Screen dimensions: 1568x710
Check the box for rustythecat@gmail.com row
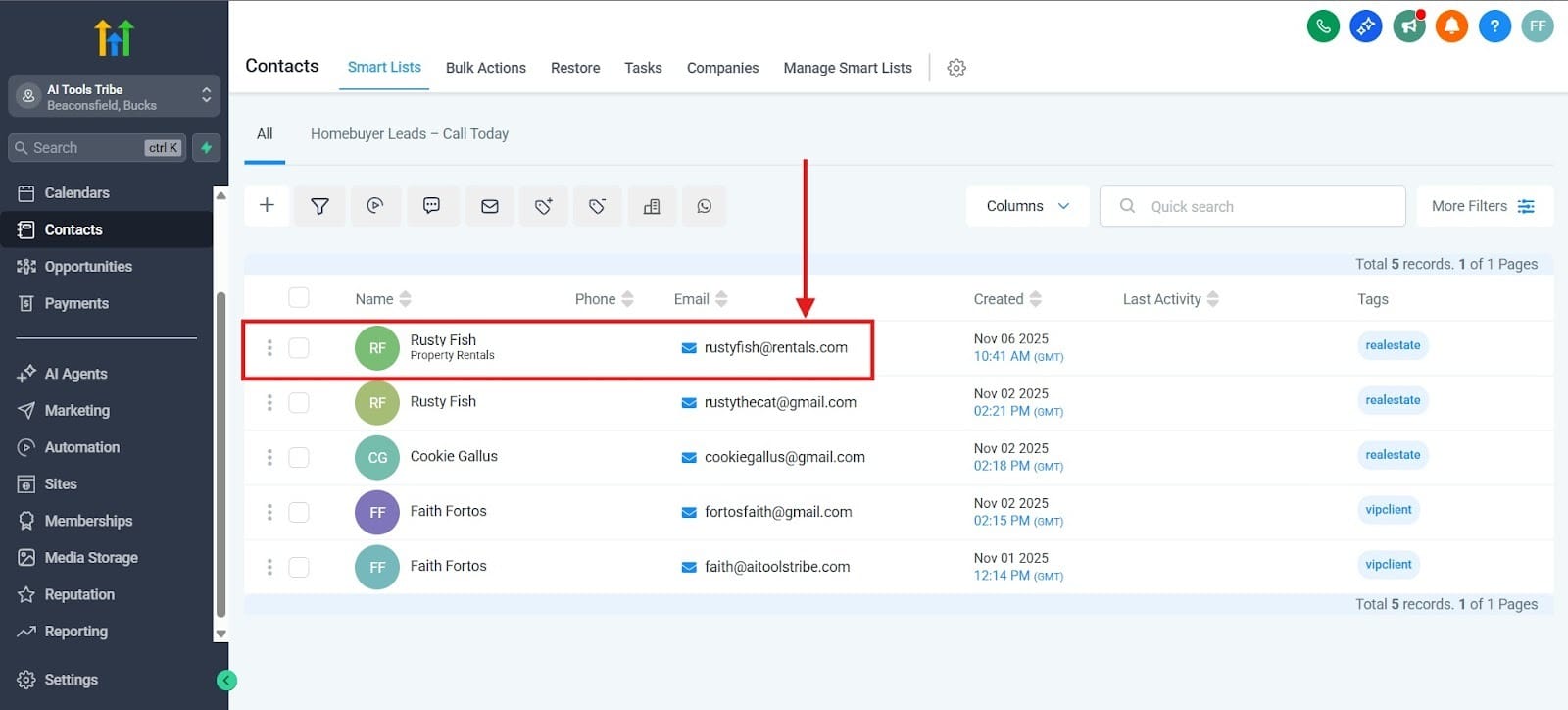tap(299, 403)
